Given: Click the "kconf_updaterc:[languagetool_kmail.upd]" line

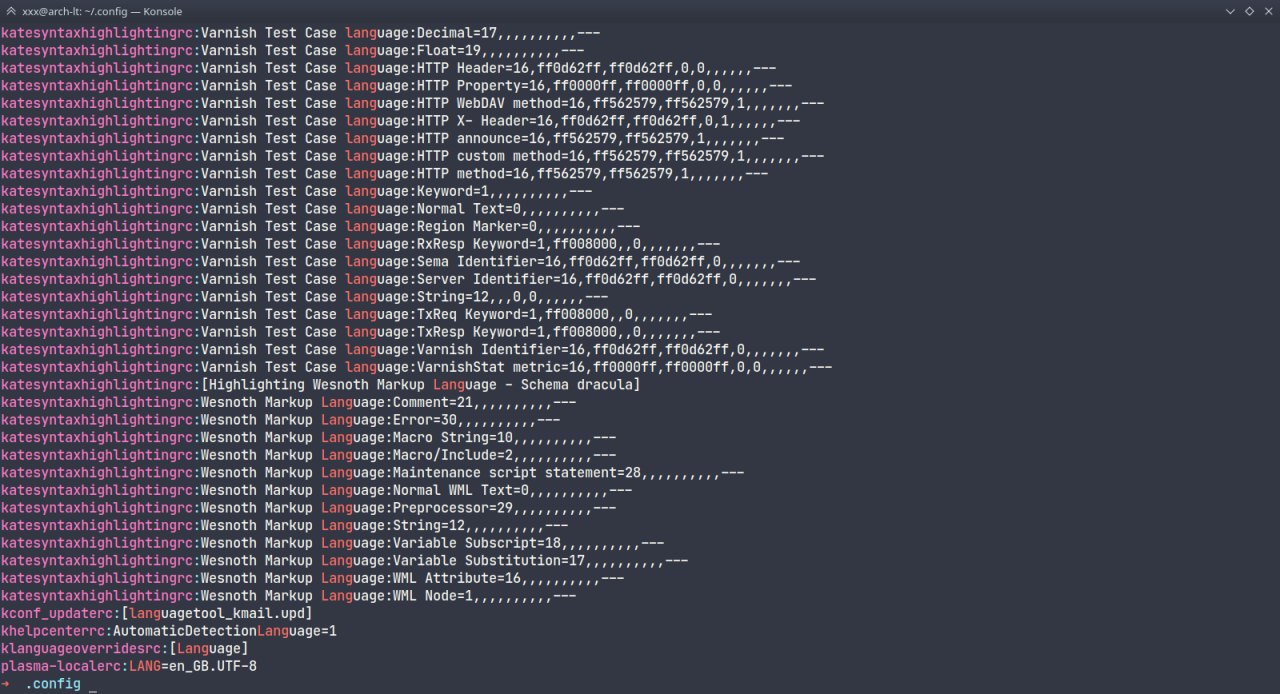Looking at the screenshot, I should (156, 613).
